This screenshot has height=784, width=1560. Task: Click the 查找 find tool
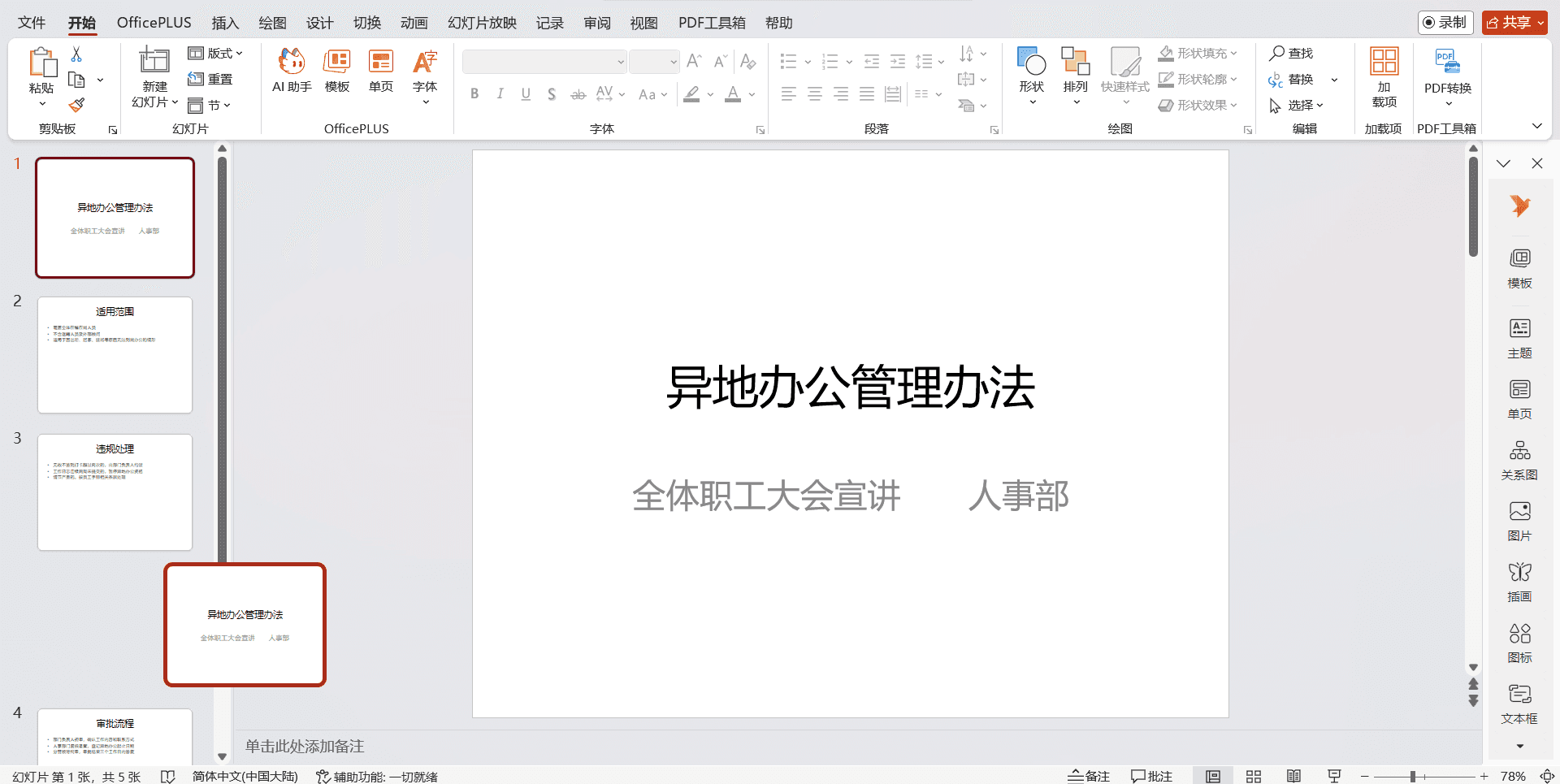[x=1292, y=54]
